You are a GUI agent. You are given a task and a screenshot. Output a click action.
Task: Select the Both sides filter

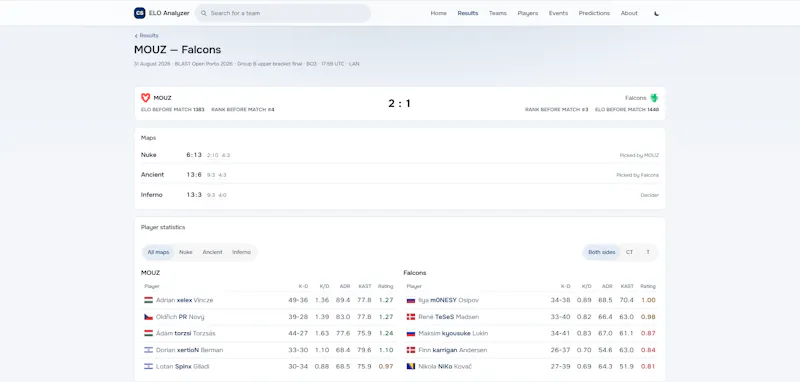pyautogui.click(x=602, y=252)
